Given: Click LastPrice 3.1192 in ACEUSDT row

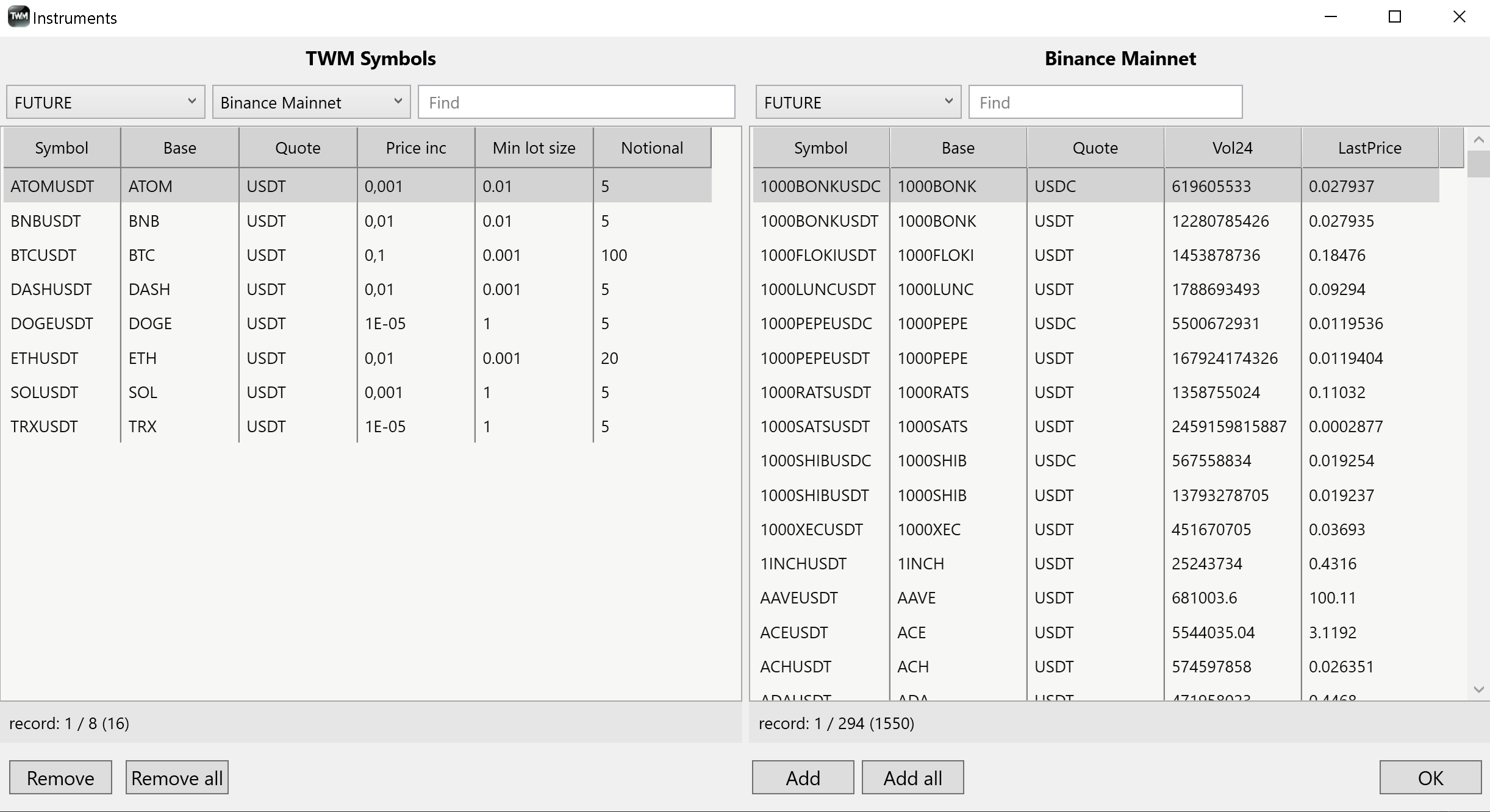Looking at the screenshot, I should tap(1332, 632).
